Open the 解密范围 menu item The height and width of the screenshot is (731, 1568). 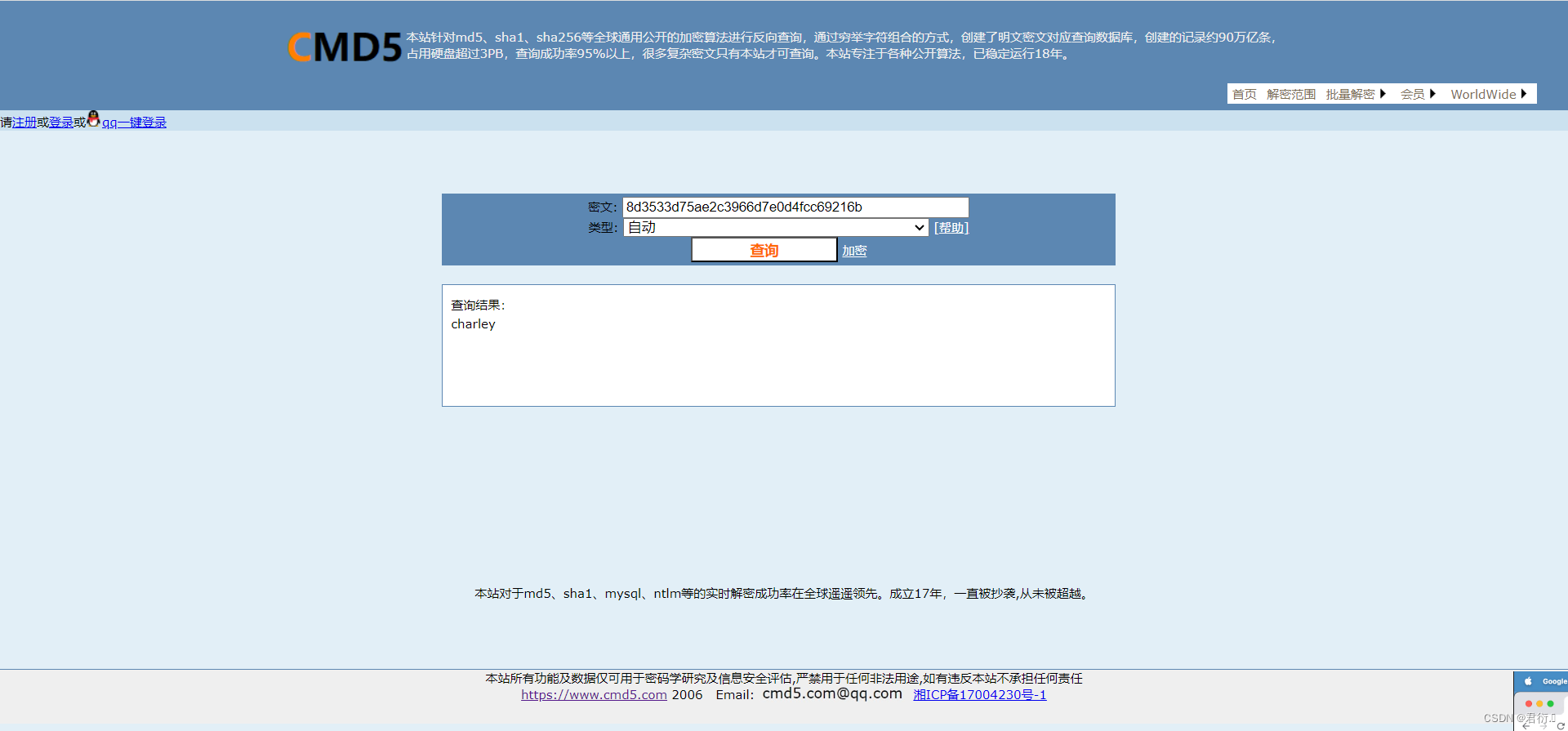coord(1291,95)
